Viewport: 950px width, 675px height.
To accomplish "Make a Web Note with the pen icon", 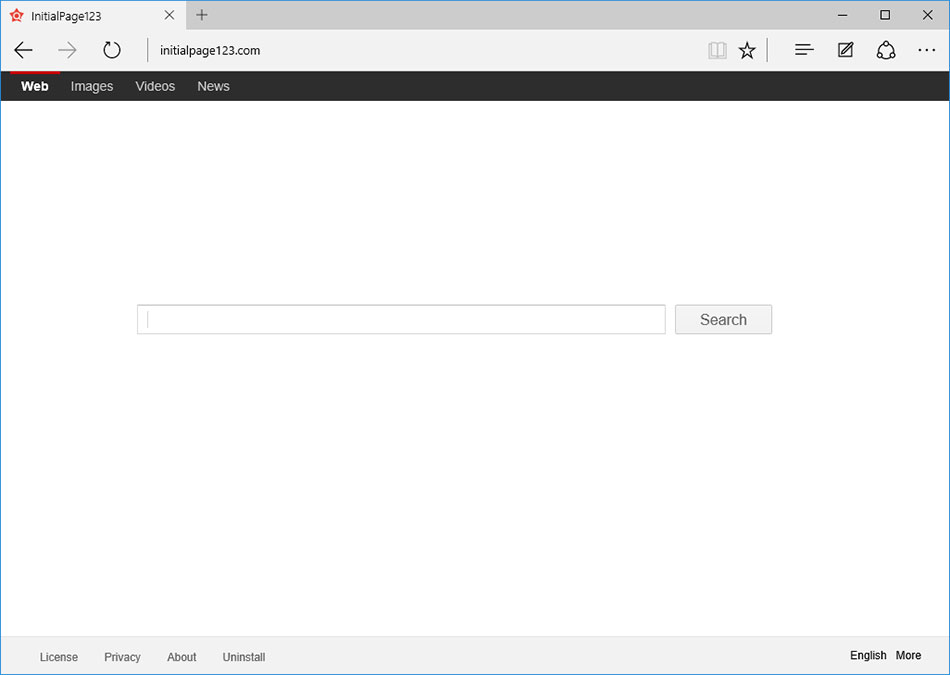I will pyautogui.click(x=845, y=50).
